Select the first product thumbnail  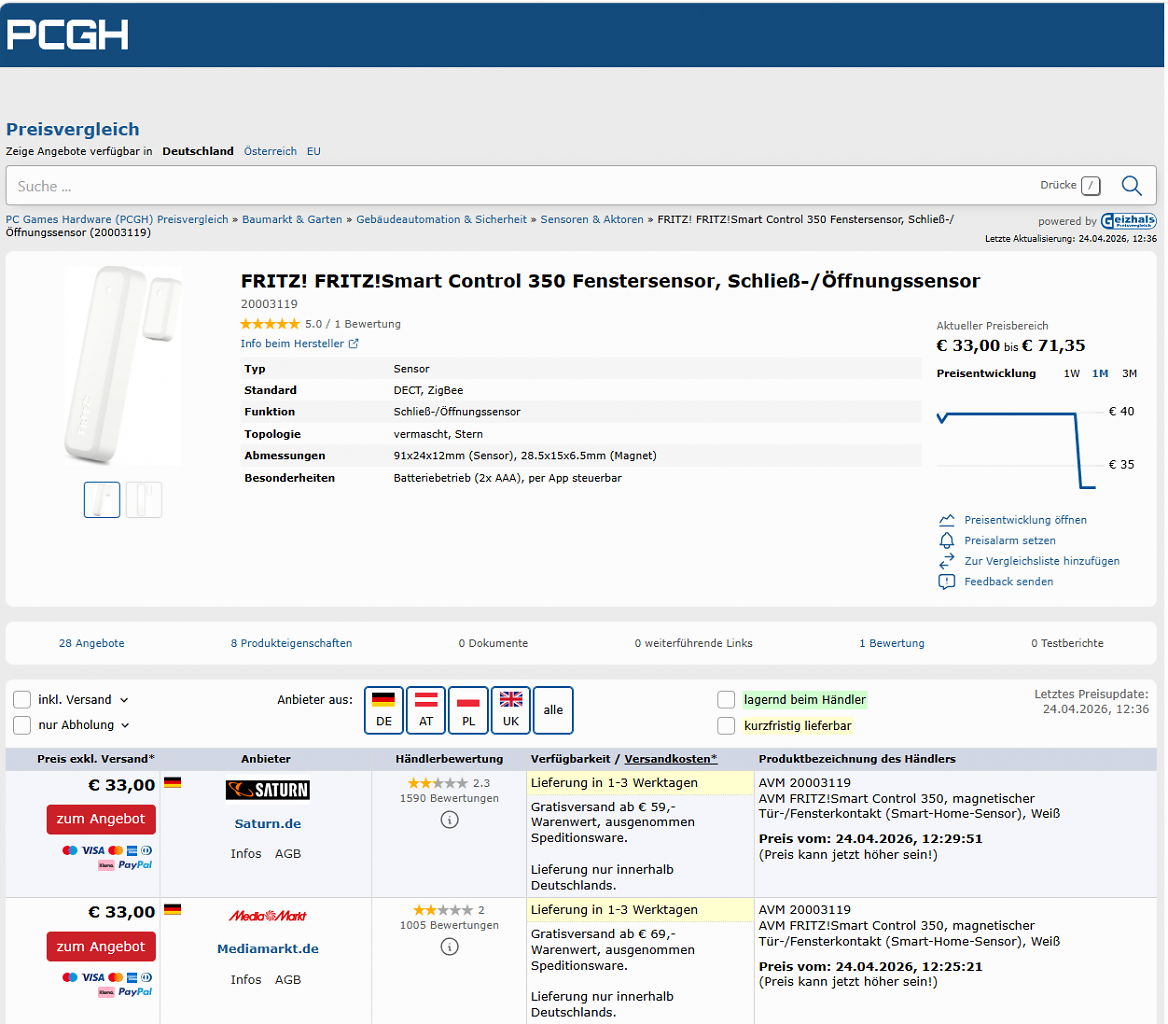[x=102, y=500]
